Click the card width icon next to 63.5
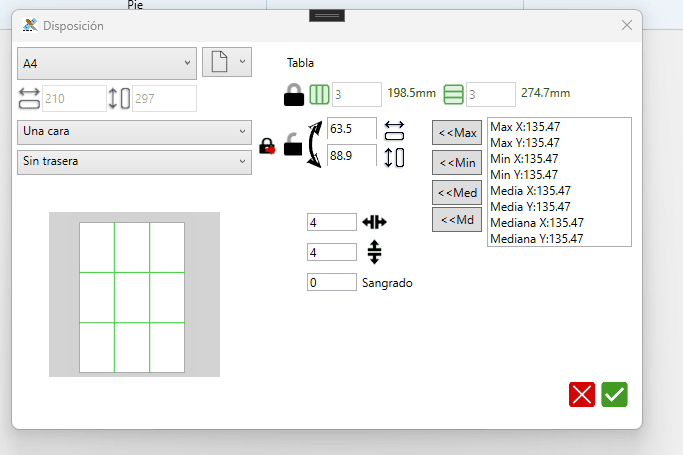Viewport: 683px width, 455px height. [x=394, y=131]
